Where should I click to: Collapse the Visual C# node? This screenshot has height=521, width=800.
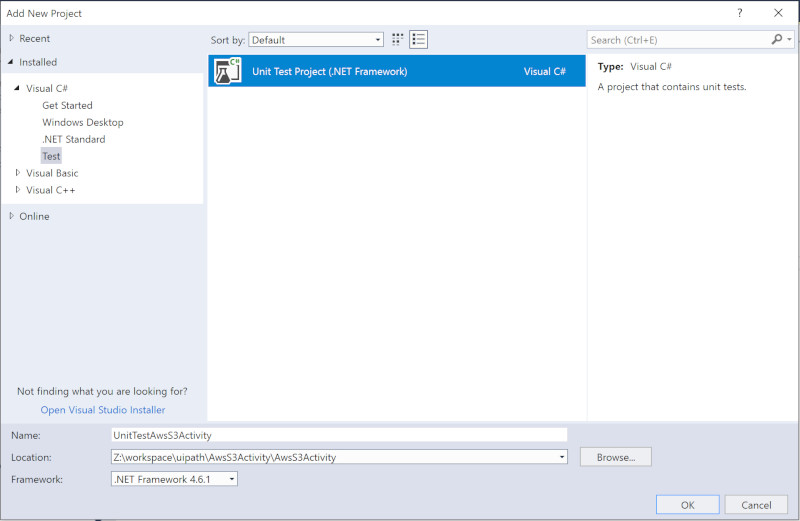(x=18, y=88)
